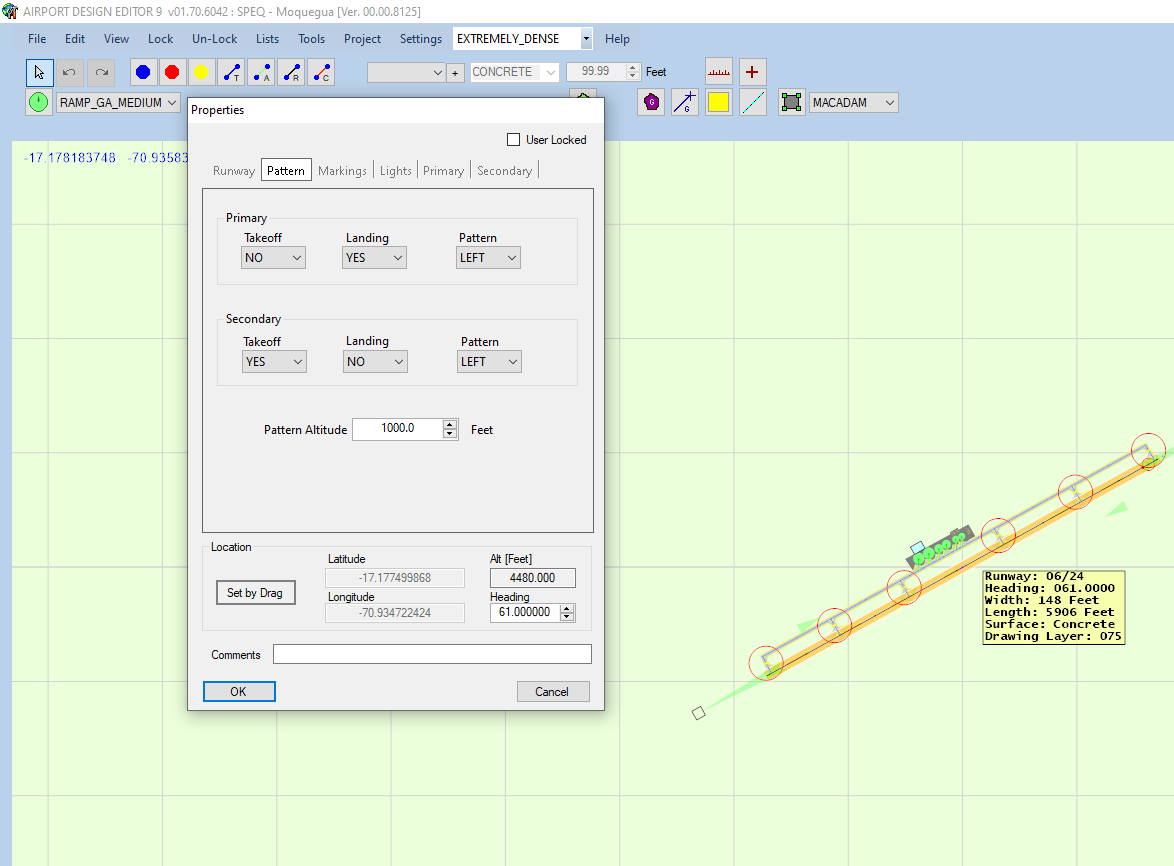Select the taxi link T tool

click(231, 73)
